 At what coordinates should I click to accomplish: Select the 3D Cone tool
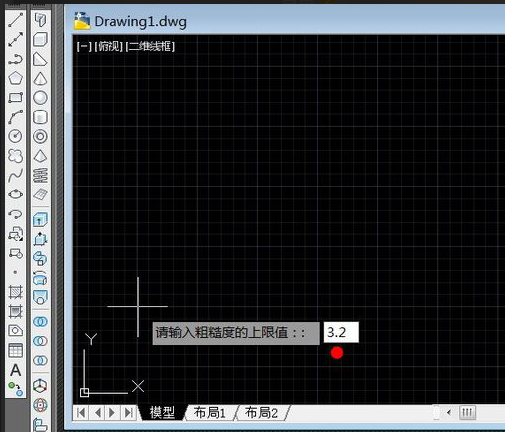click(x=40, y=78)
